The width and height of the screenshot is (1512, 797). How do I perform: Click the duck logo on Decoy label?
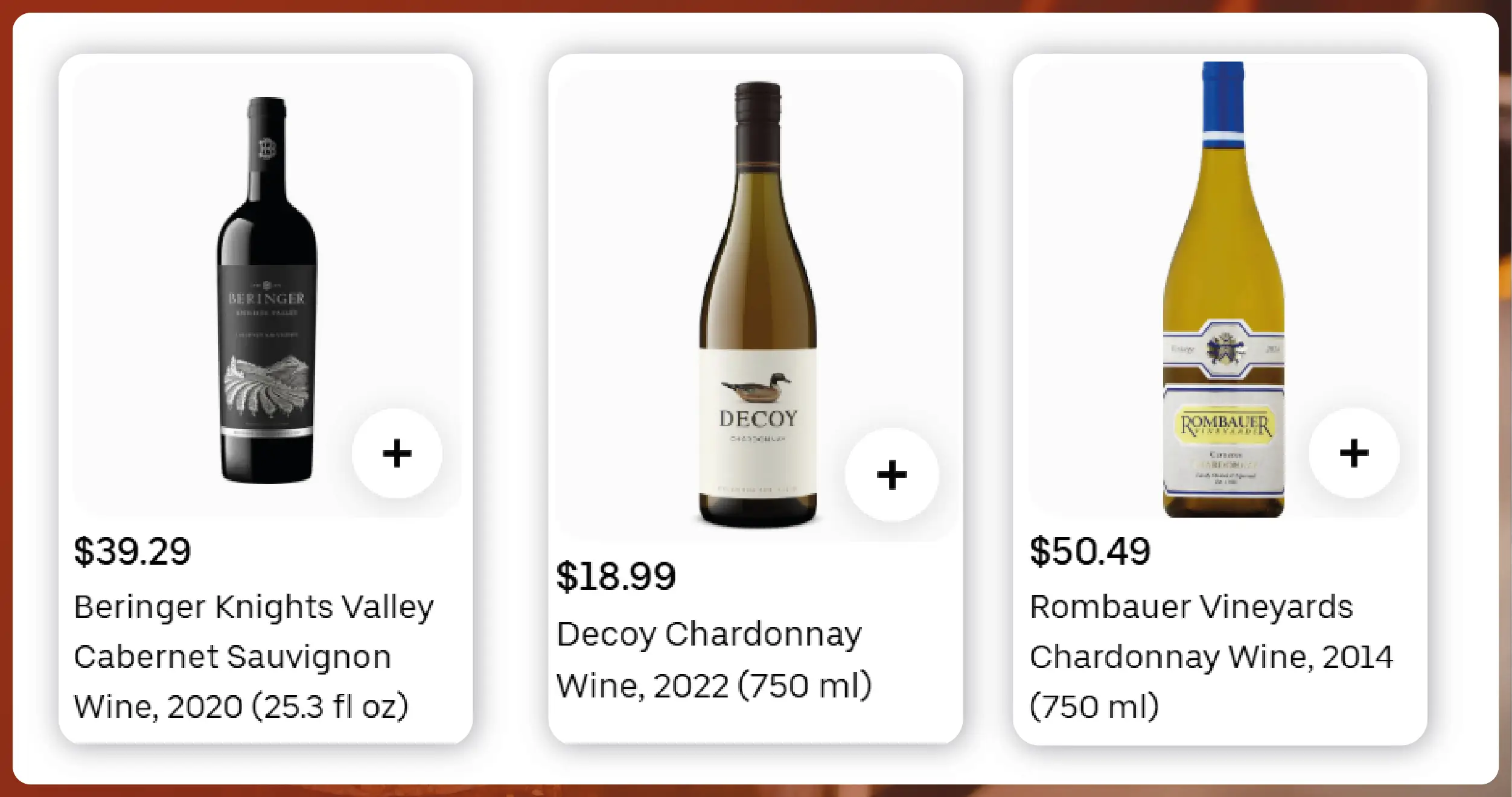[x=756, y=387]
